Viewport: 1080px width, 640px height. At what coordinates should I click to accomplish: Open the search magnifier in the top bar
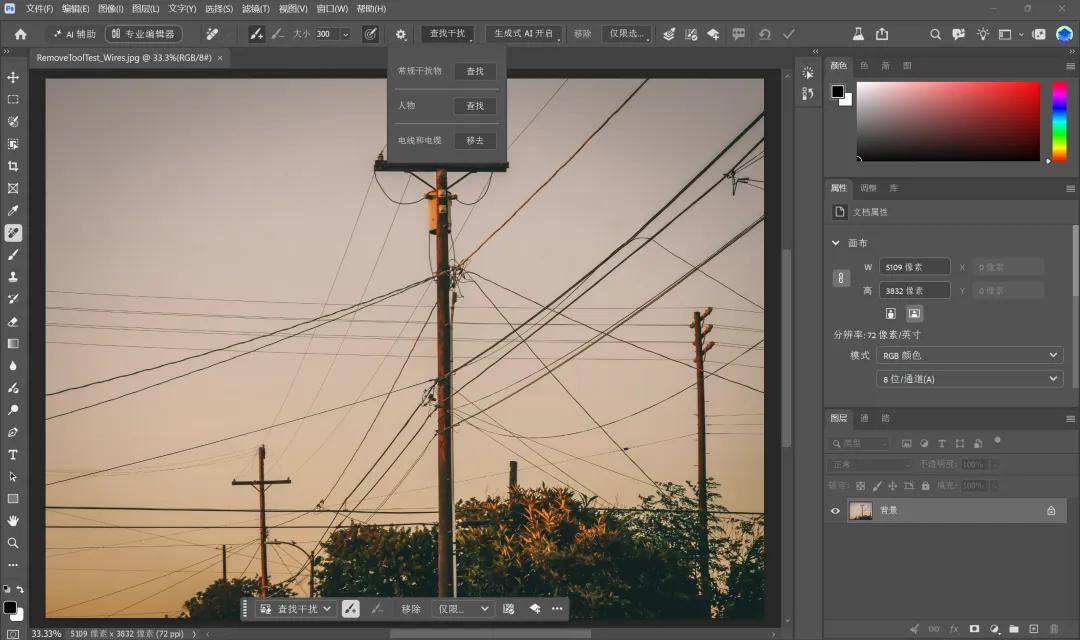(x=935, y=34)
